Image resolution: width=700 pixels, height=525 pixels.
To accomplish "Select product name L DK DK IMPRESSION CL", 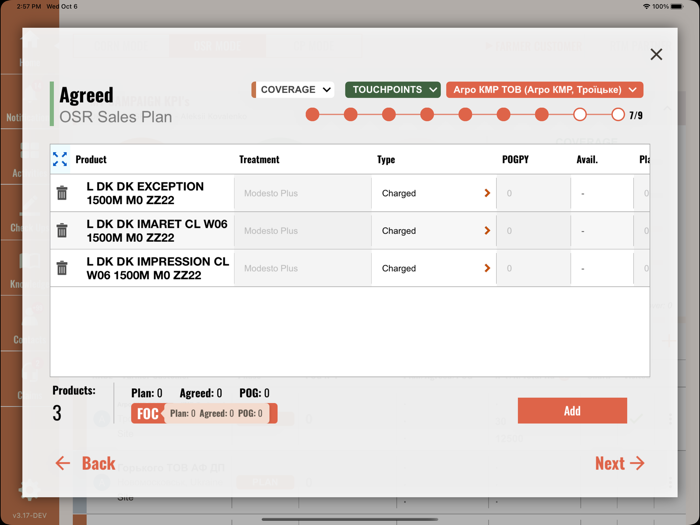I will pyautogui.click(x=158, y=268).
